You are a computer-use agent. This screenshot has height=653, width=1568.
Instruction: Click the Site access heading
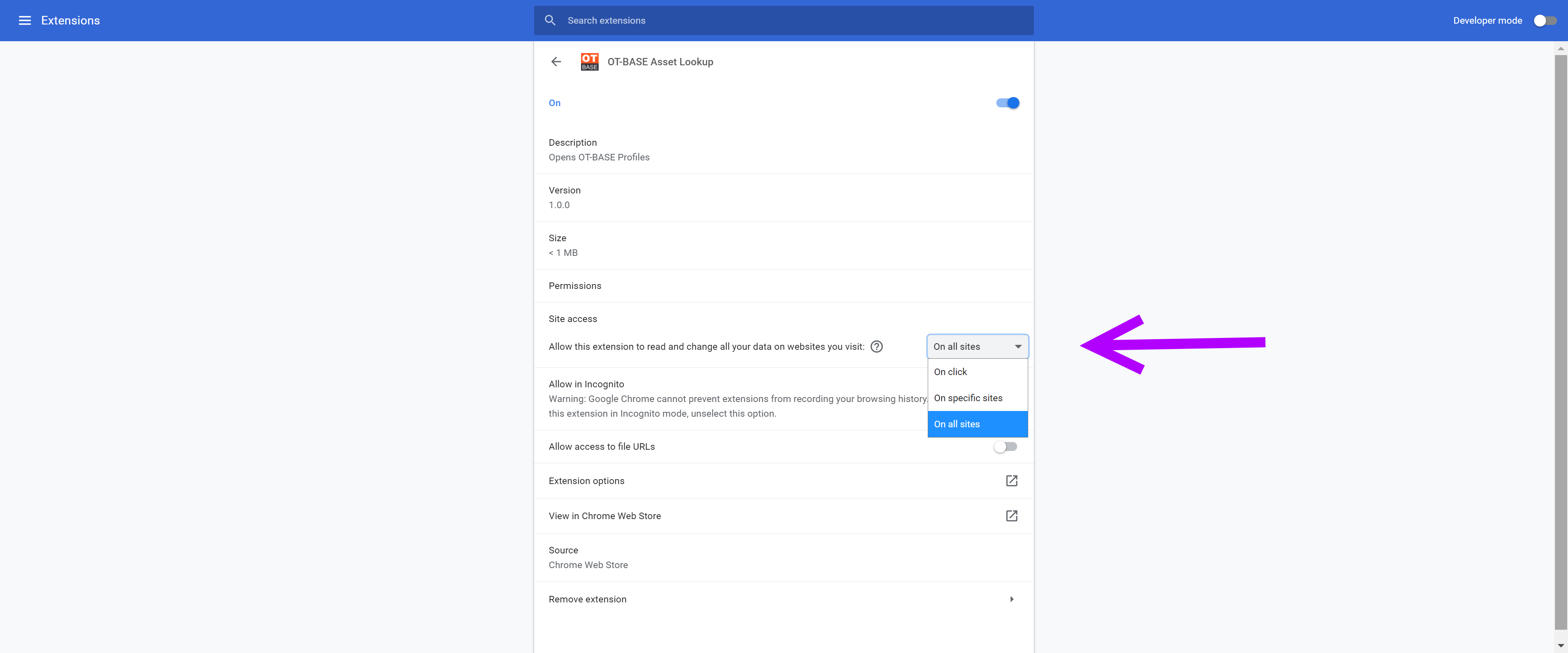[x=572, y=319]
